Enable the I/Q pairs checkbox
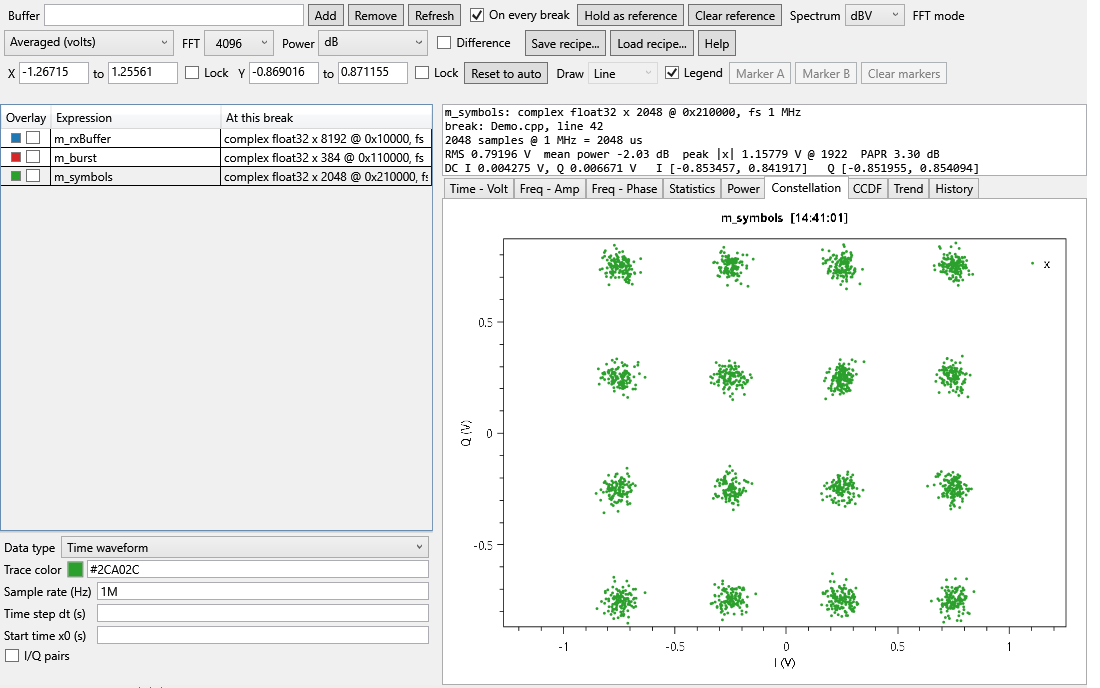This screenshot has height=688, width=1100. [x=12, y=656]
